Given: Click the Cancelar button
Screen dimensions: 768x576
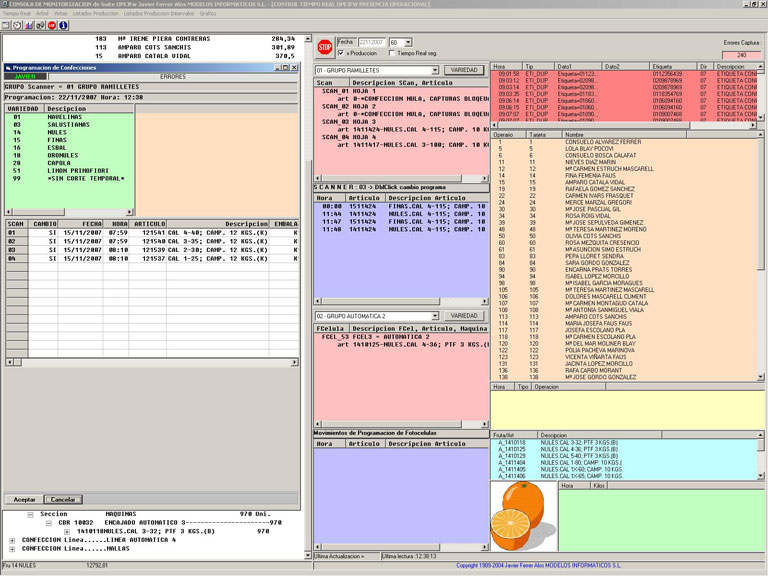Looking at the screenshot, I should [63, 500].
